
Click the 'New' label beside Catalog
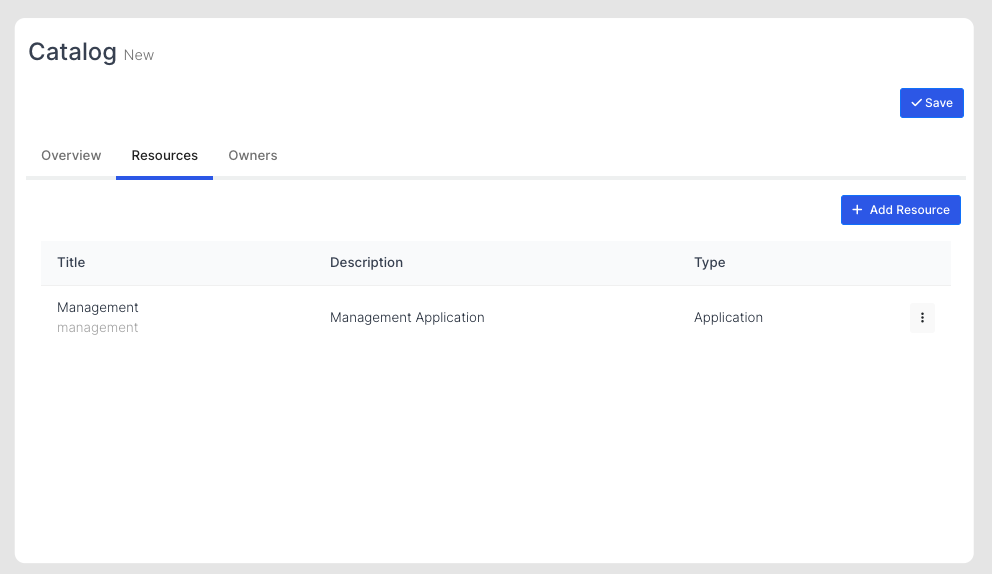(x=139, y=55)
